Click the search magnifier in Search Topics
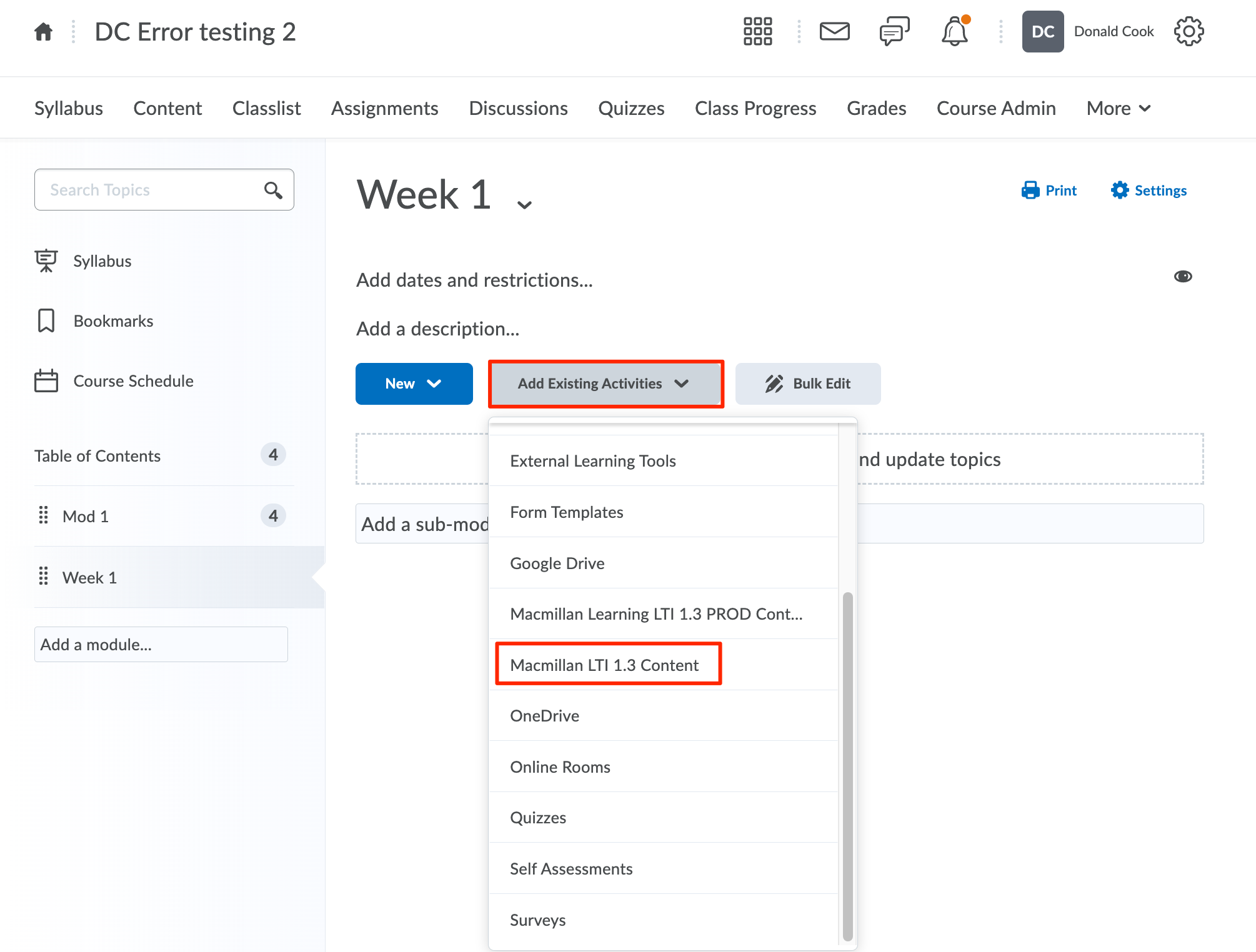The height and width of the screenshot is (952, 1256). (x=273, y=190)
